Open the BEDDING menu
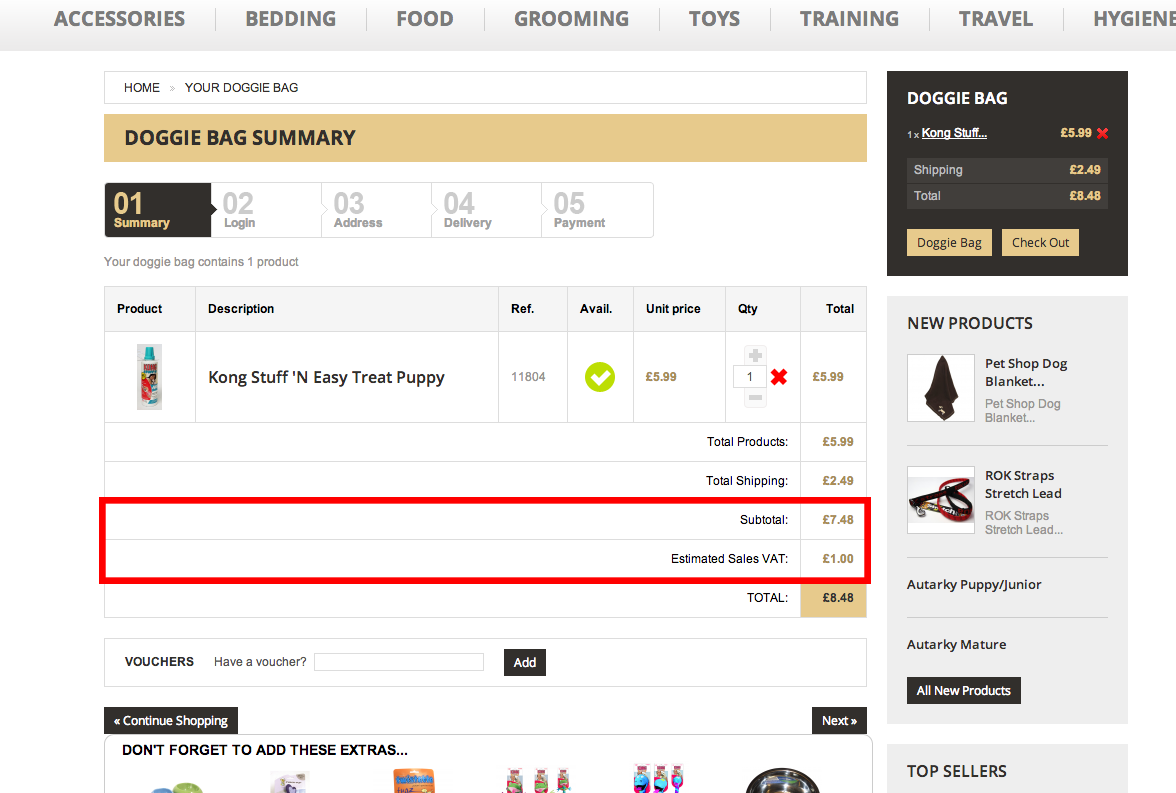 [x=290, y=19]
